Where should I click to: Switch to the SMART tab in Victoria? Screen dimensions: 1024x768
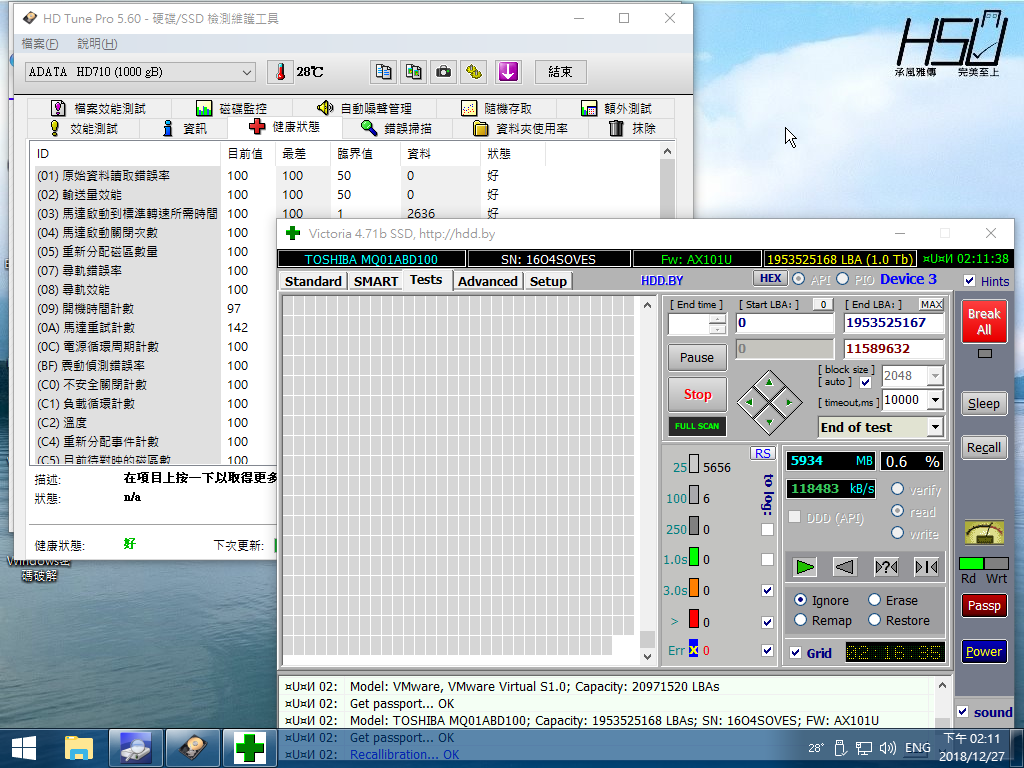pyautogui.click(x=376, y=281)
